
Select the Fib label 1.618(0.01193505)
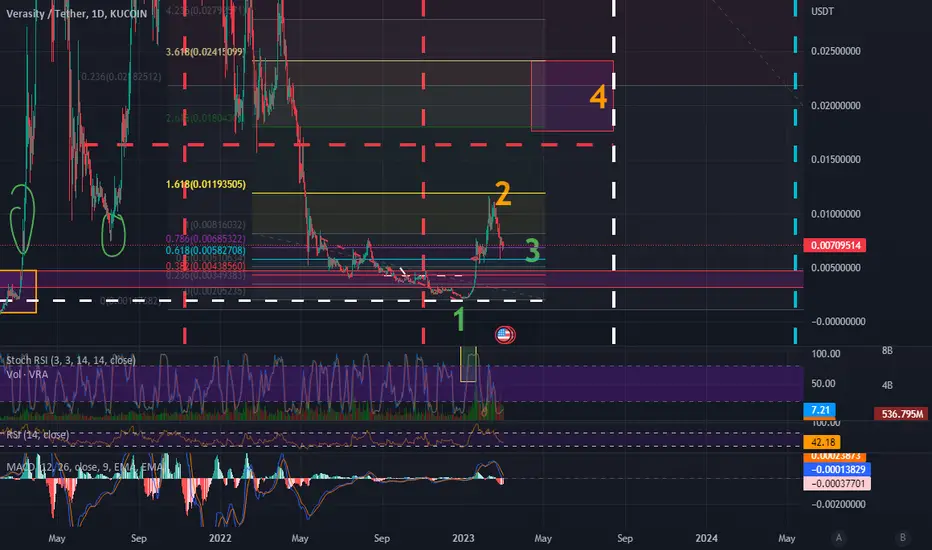[x=206, y=184]
